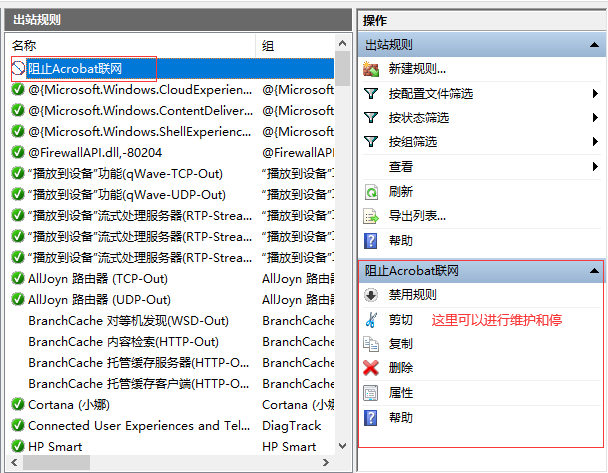Image resolution: width=608 pixels, height=473 pixels.
Task: Click the help icon under 阻止Acrobat联网 section
Action: [x=371, y=418]
